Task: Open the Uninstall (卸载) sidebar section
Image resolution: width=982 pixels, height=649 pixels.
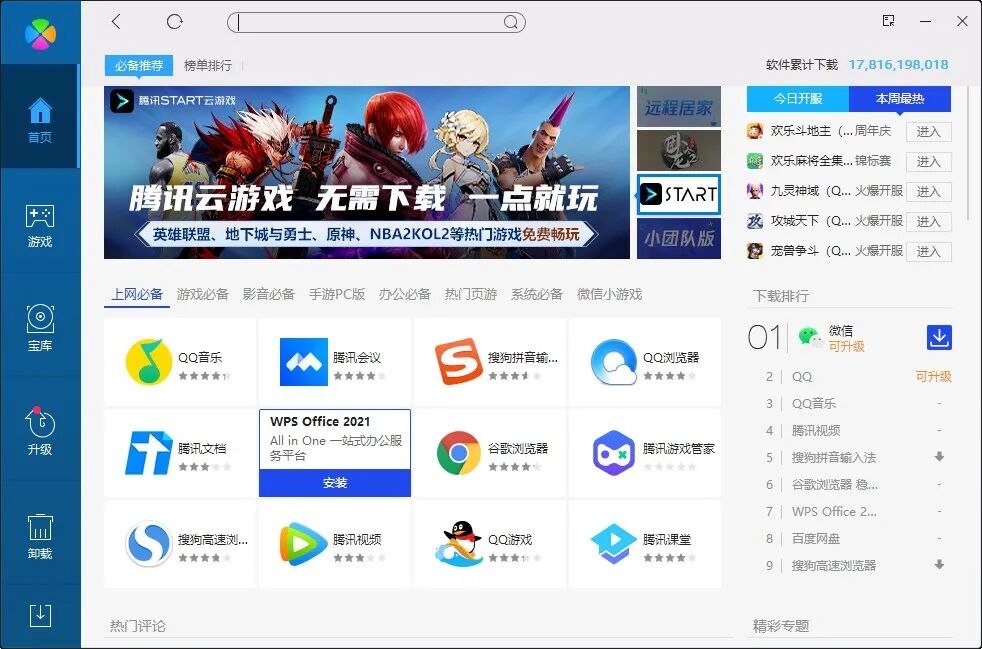Action: [40, 536]
